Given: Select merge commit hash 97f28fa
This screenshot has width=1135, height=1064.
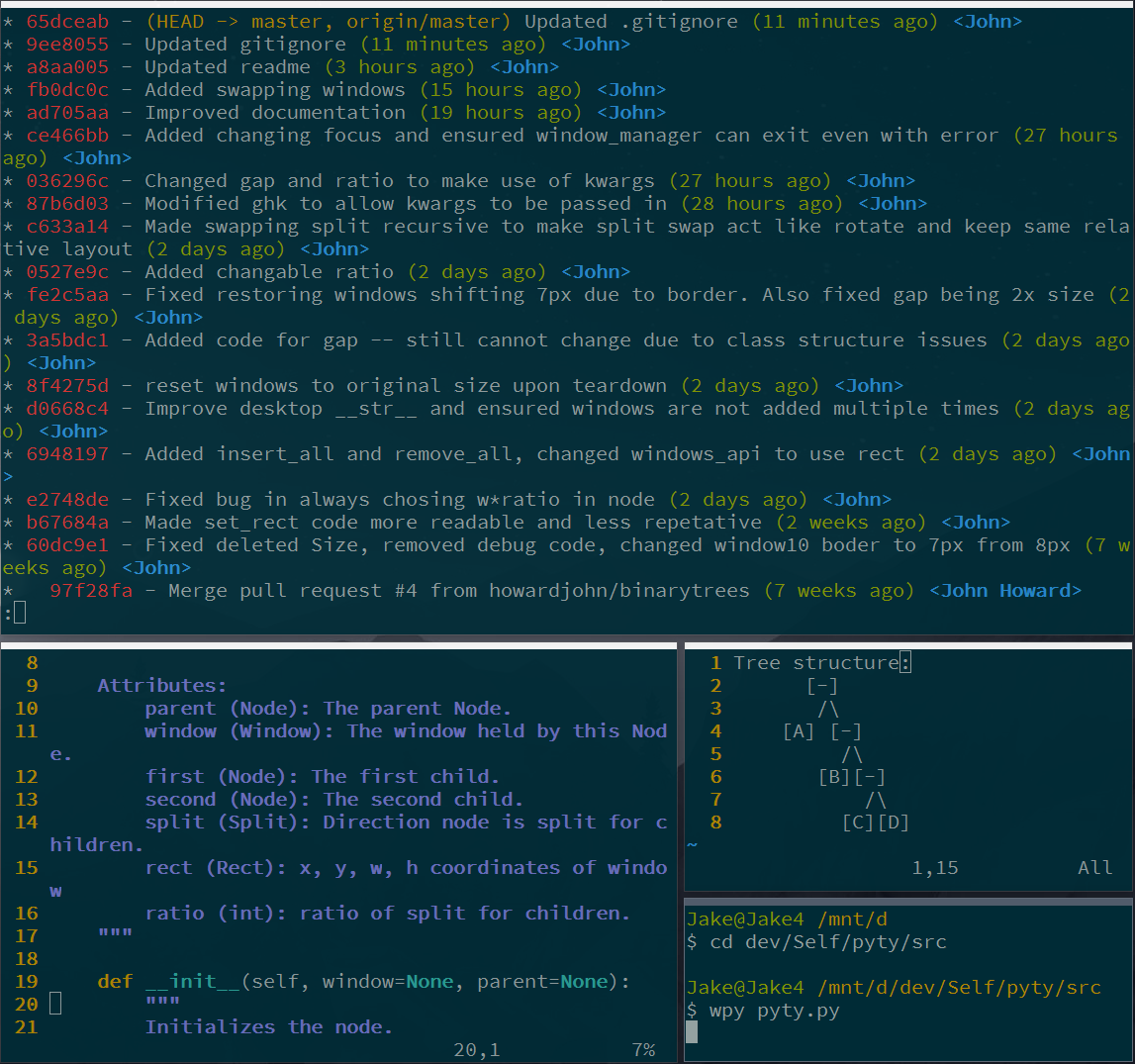Looking at the screenshot, I should pyautogui.click(x=91, y=591).
